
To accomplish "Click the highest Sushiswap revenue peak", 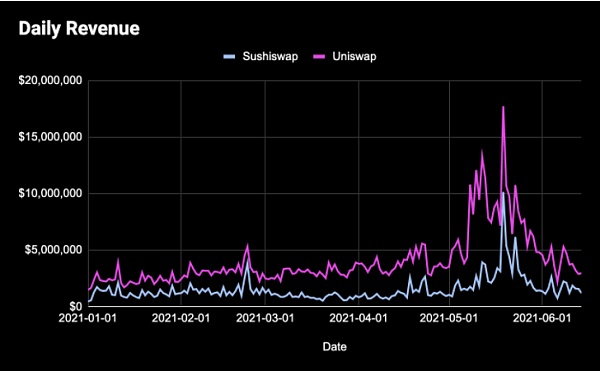I will click(x=503, y=193).
